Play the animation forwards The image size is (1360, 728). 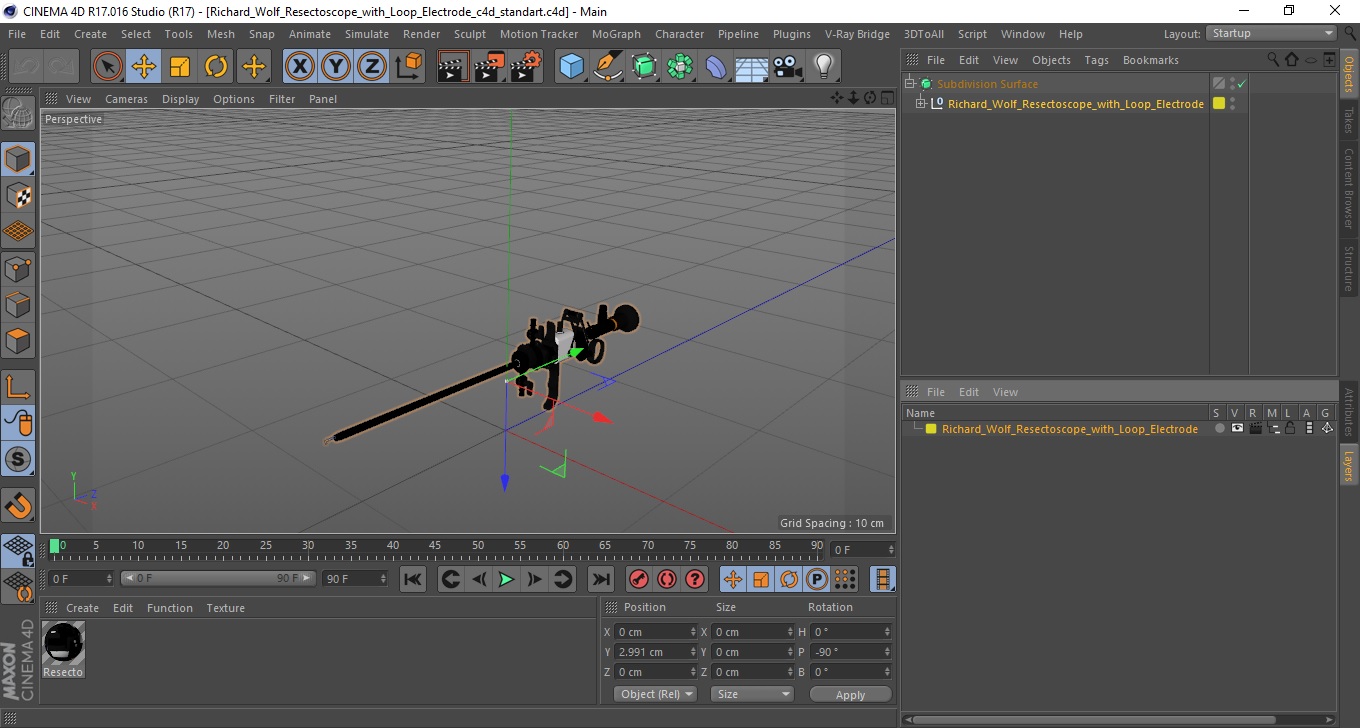point(507,579)
